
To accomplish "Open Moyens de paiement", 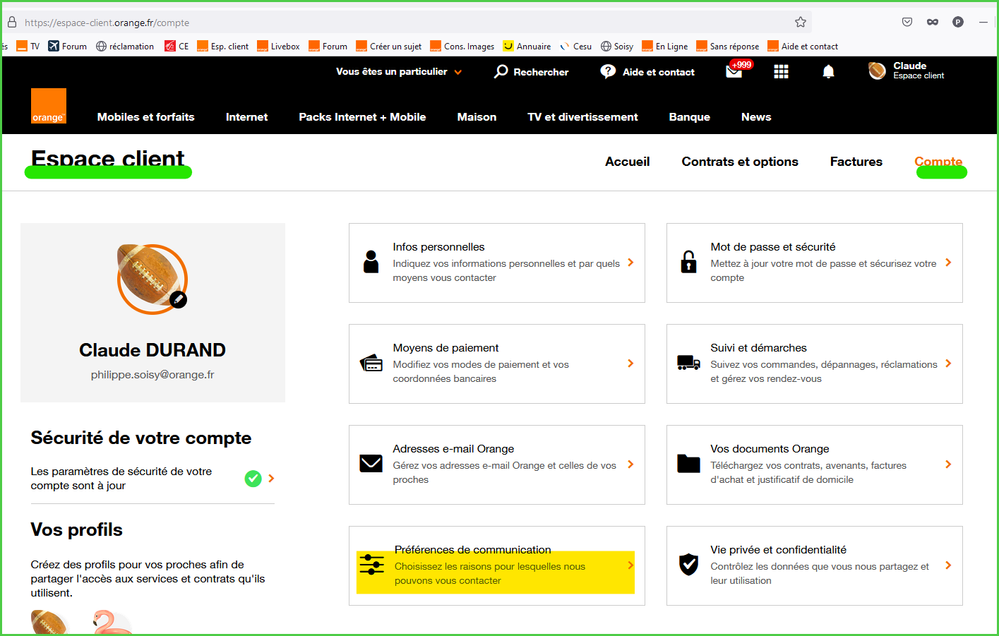I will [x=497, y=363].
